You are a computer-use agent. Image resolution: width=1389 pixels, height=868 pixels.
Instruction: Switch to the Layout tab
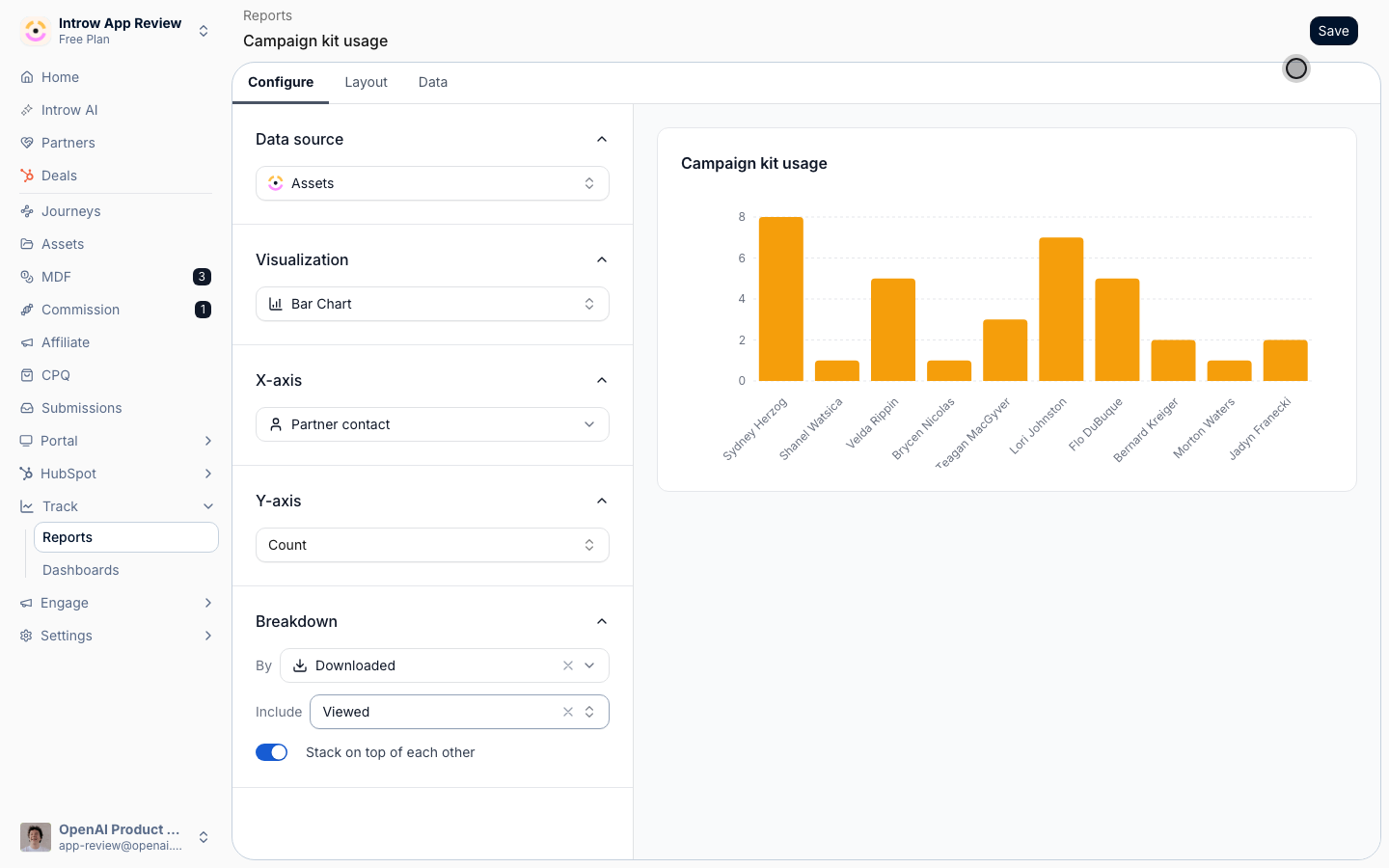pyautogui.click(x=367, y=82)
